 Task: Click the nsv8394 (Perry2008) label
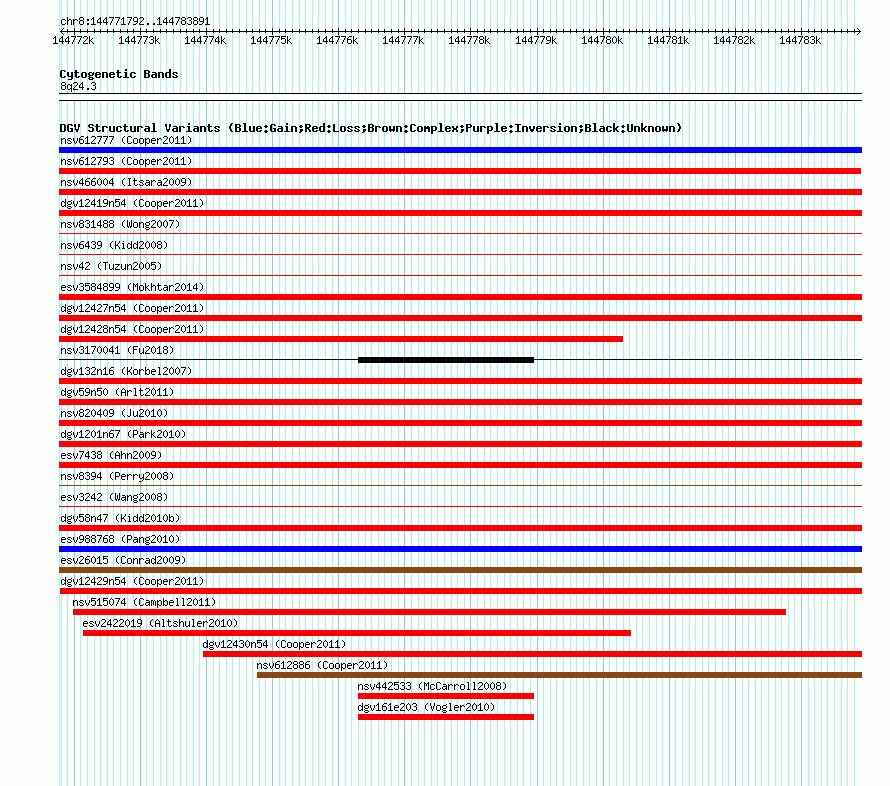[117, 476]
